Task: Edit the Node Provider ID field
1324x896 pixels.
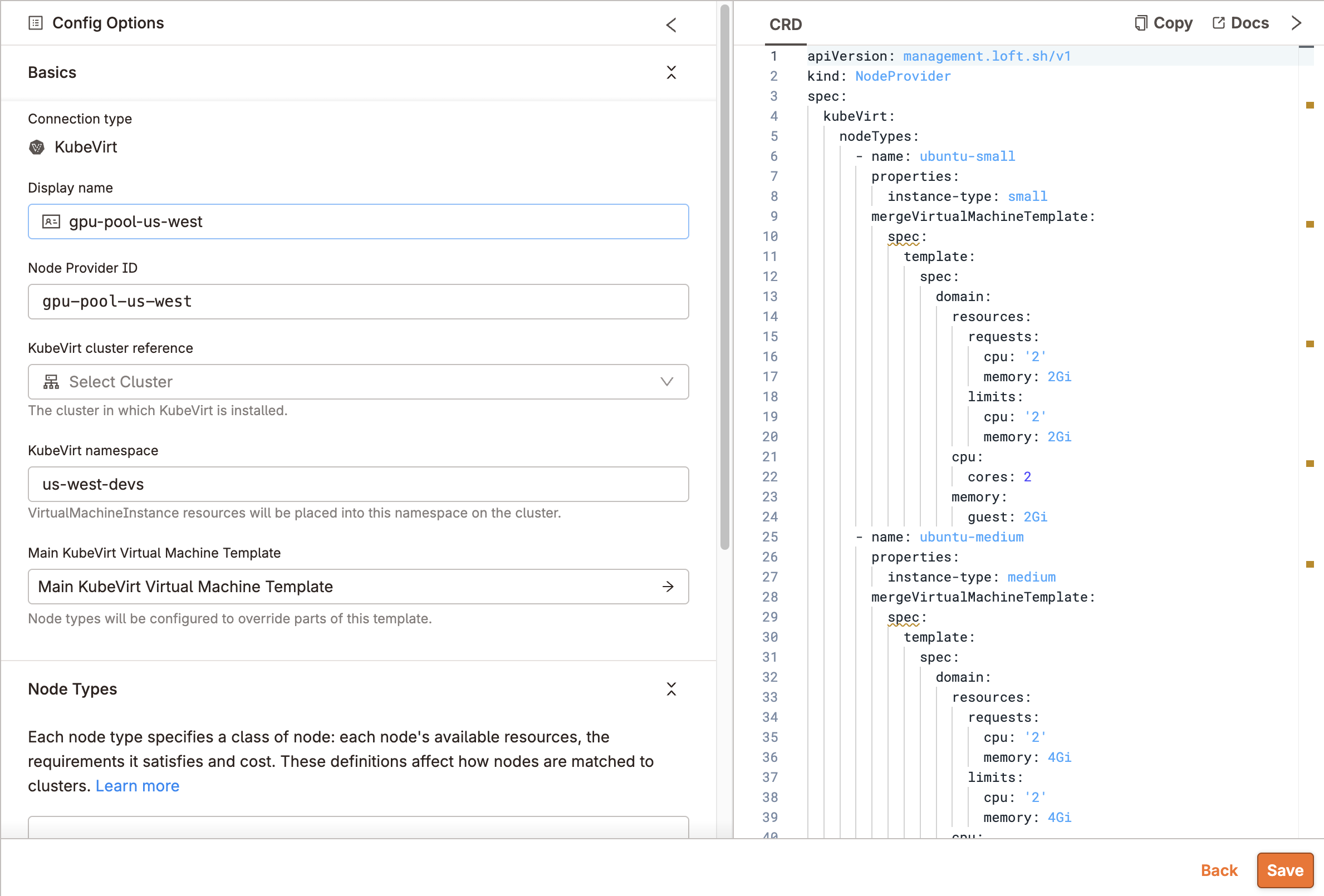Action: [x=359, y=302]
